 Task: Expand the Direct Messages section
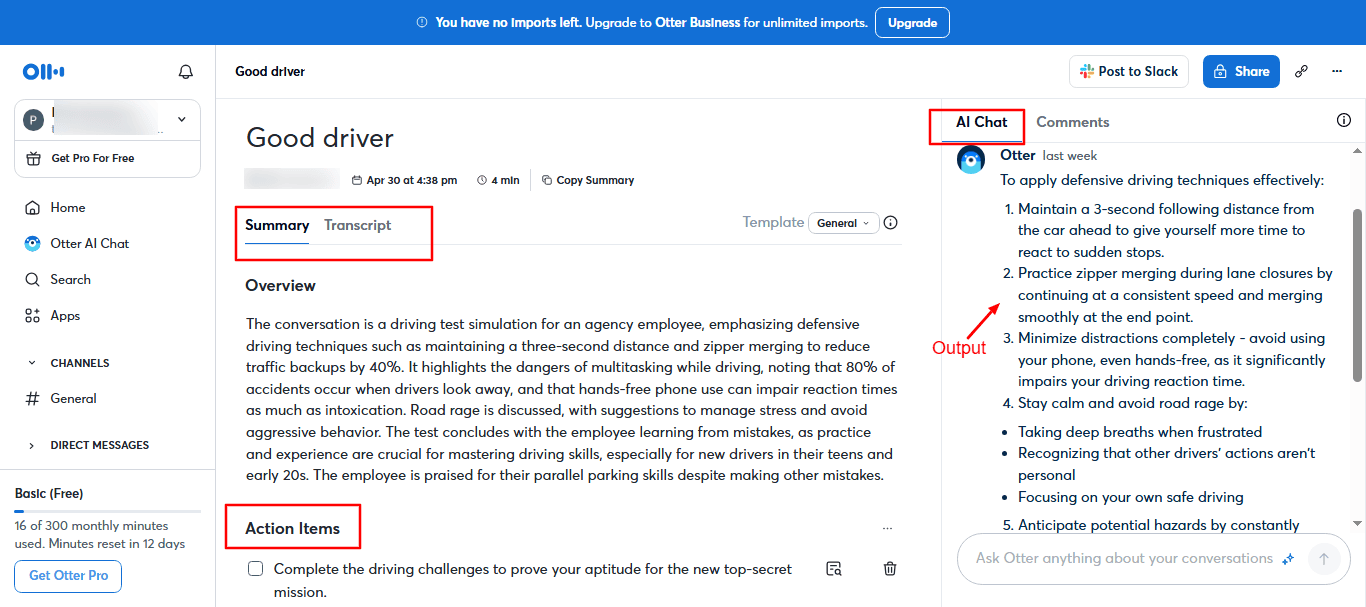click(31, 446)
